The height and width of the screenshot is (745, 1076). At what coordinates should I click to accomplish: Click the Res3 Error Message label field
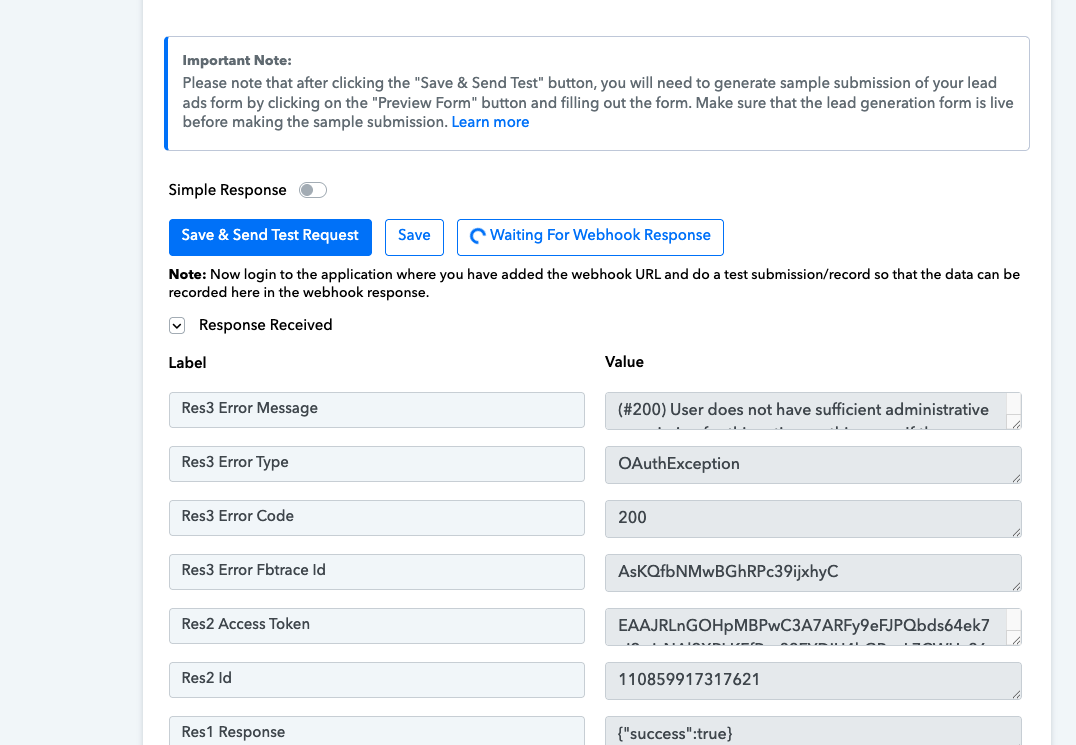pyautogui.click(x=376, y=409)
